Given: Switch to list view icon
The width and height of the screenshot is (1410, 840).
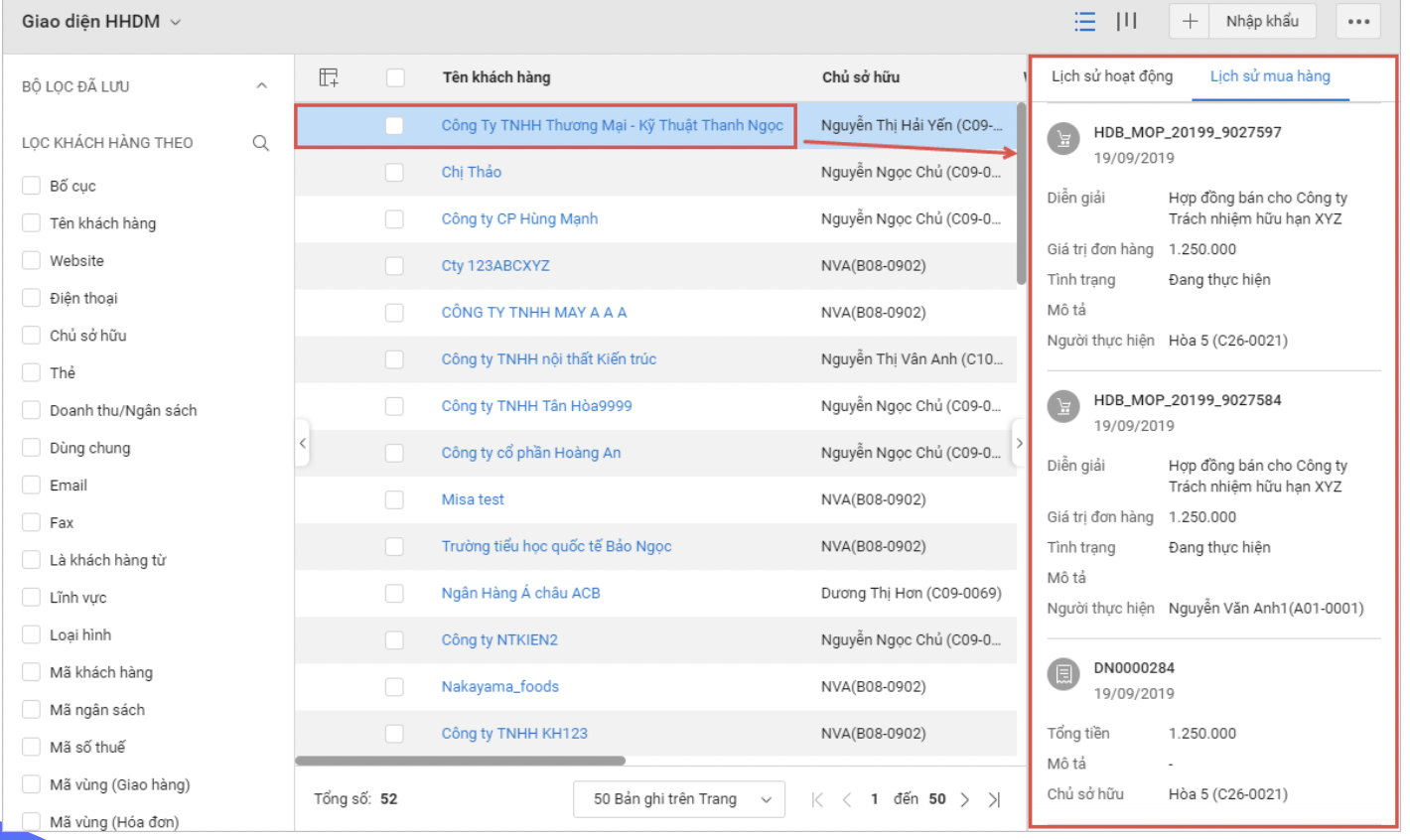Looking at the screenshot, I should [1084, 21].
